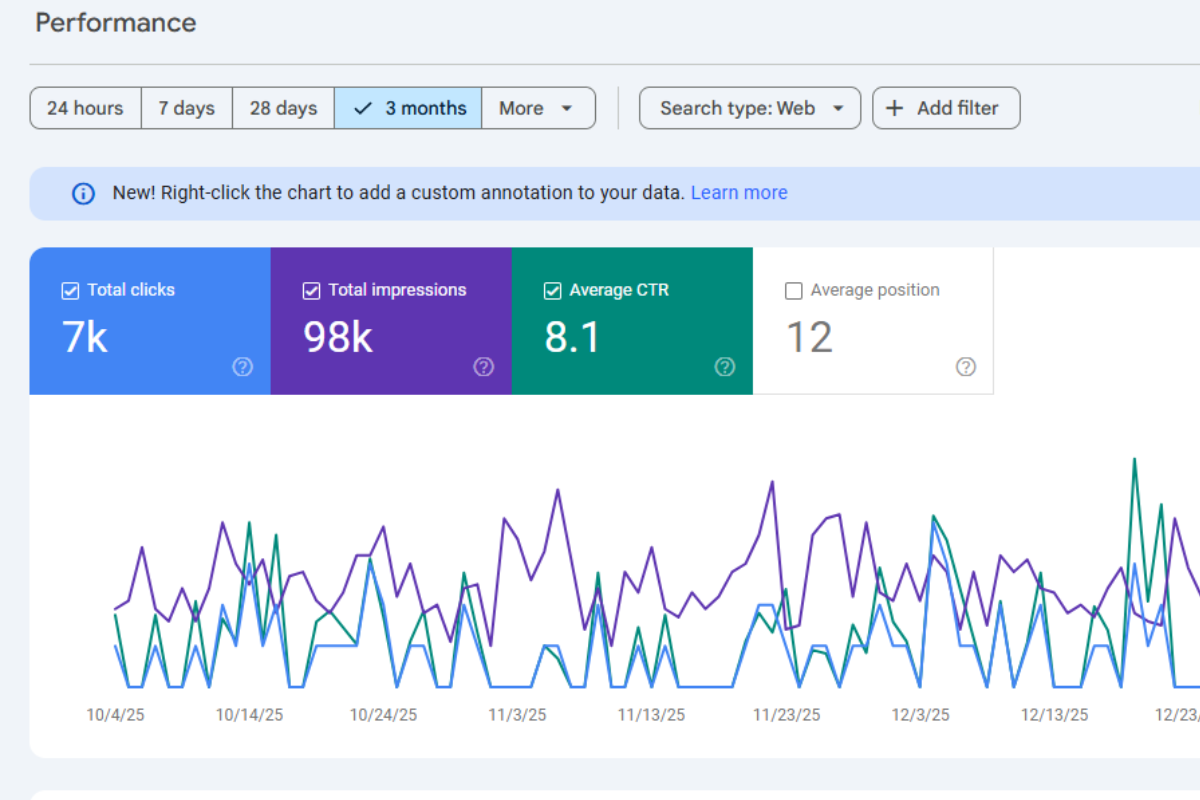Open the Learn more link
Screen dimensions: 1200x800
point(739,193)
